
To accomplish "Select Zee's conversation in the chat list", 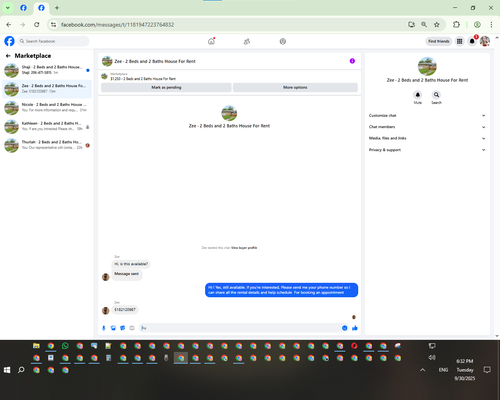I will [47, 89].
